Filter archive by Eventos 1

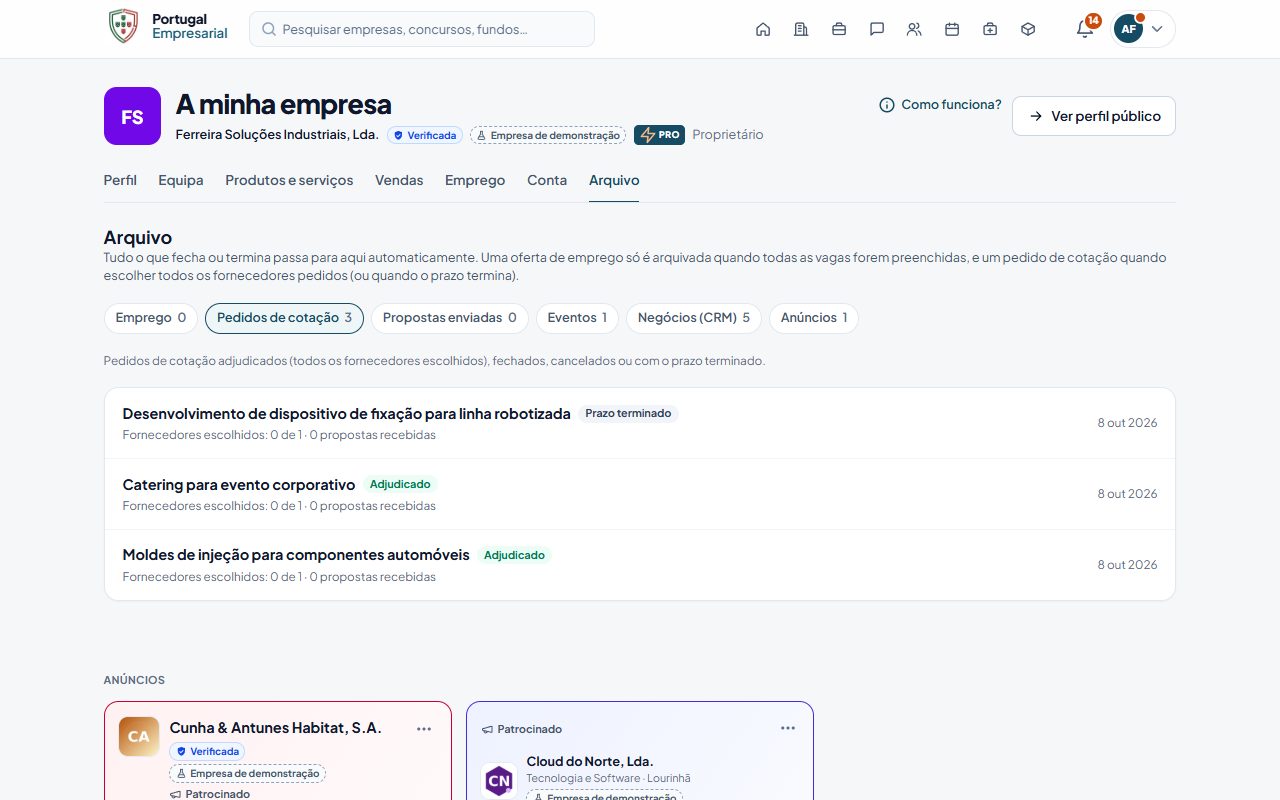coord(577,318)
